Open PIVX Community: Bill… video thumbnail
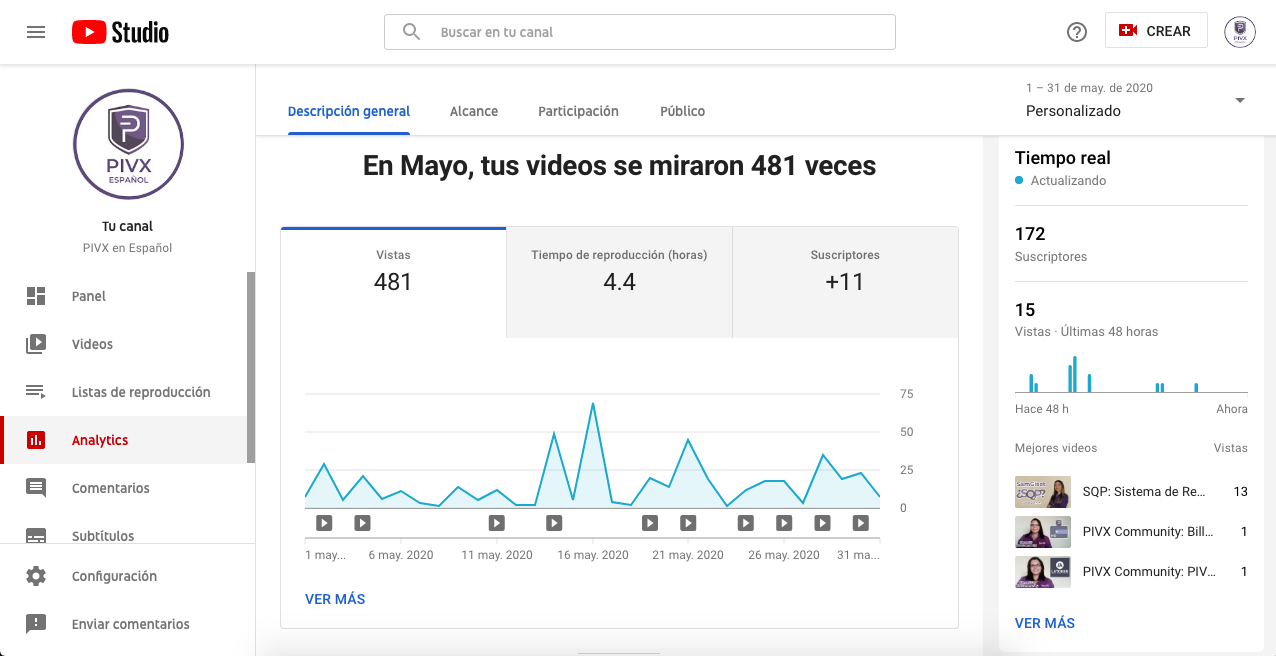Image resolution: width=1276 pixels, height=656 pixels. click(x=1043, y=532)
